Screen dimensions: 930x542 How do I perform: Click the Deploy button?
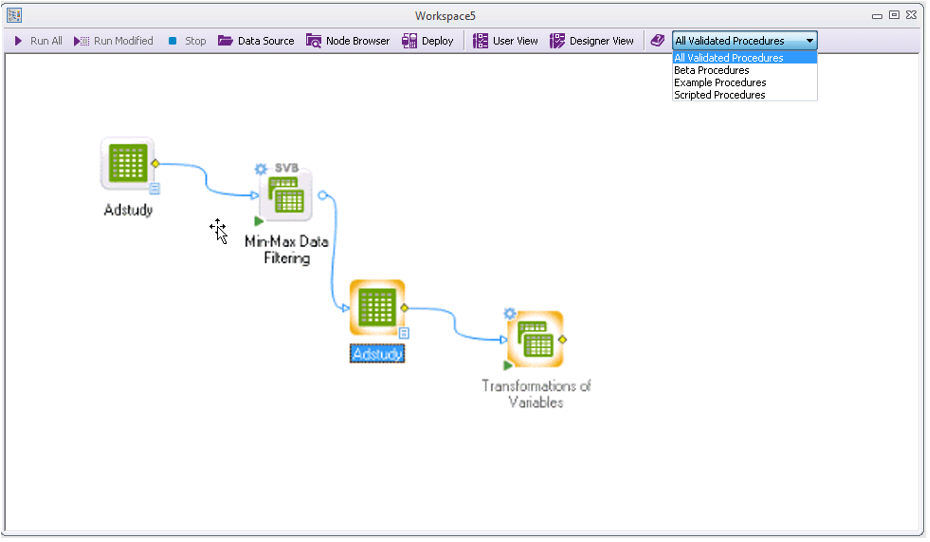(x=428, y=41)
